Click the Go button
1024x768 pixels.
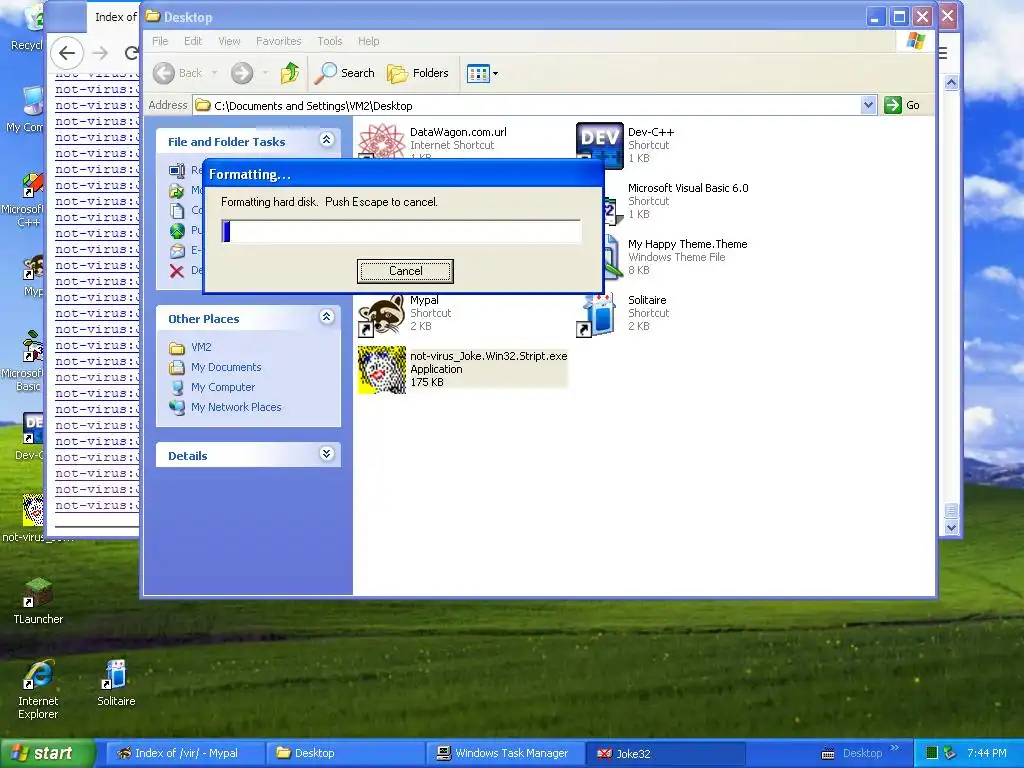(902, 105)
